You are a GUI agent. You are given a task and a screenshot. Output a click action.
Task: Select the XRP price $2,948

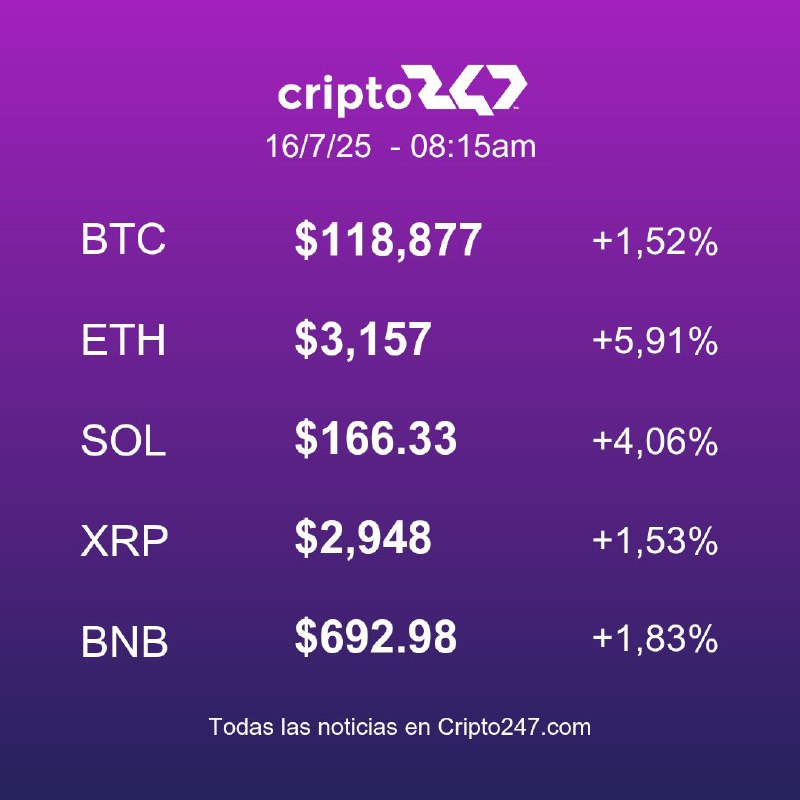coord(363,539)
